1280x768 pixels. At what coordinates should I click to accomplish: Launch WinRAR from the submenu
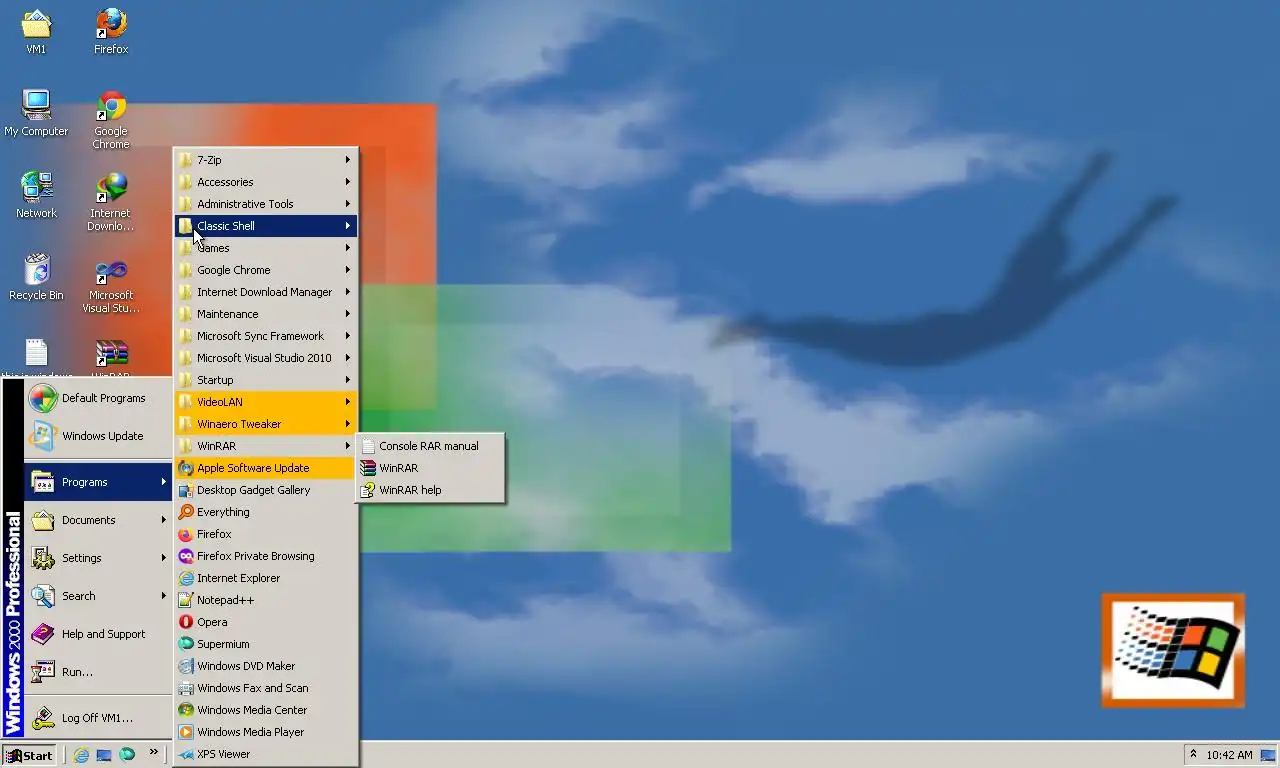(x=430, y=468)
